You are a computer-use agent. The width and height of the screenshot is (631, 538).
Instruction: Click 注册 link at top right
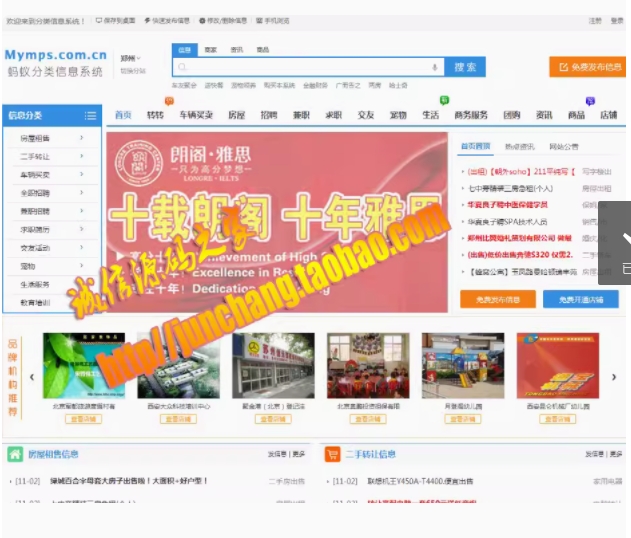pyautogui.click(x=595, y=21)
